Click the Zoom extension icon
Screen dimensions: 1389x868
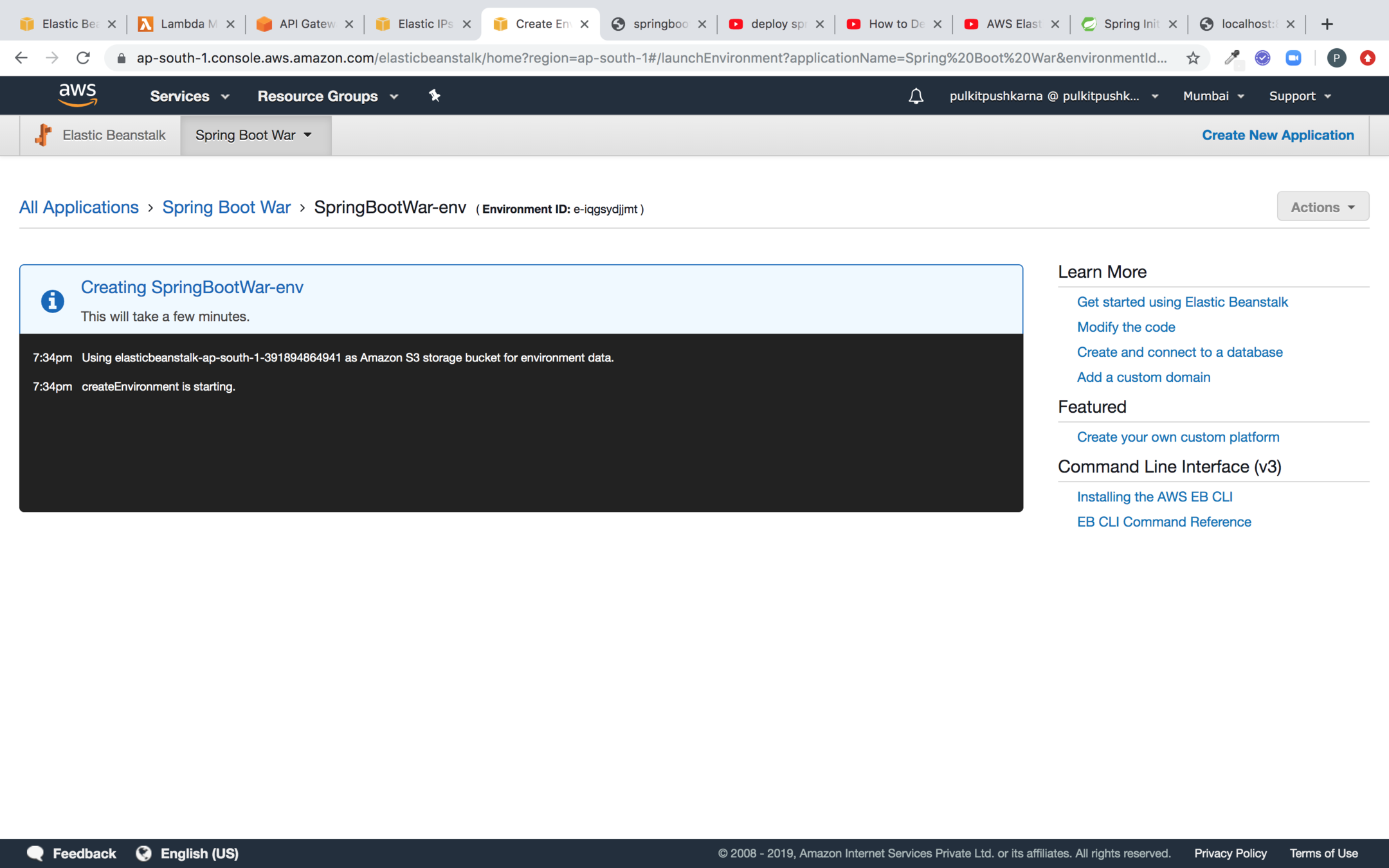pos(1293,58)
